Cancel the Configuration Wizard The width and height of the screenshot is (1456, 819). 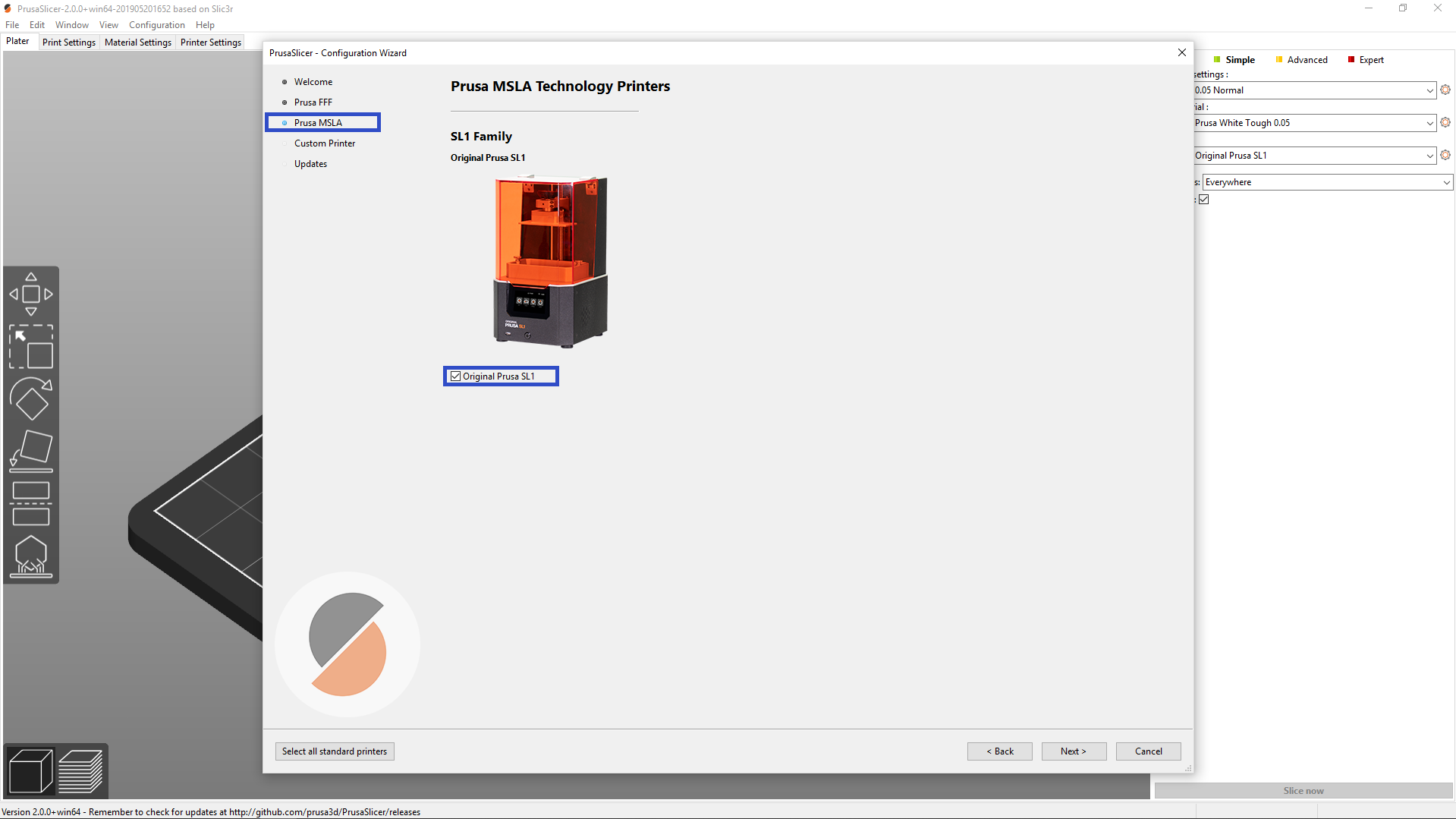1149,751
